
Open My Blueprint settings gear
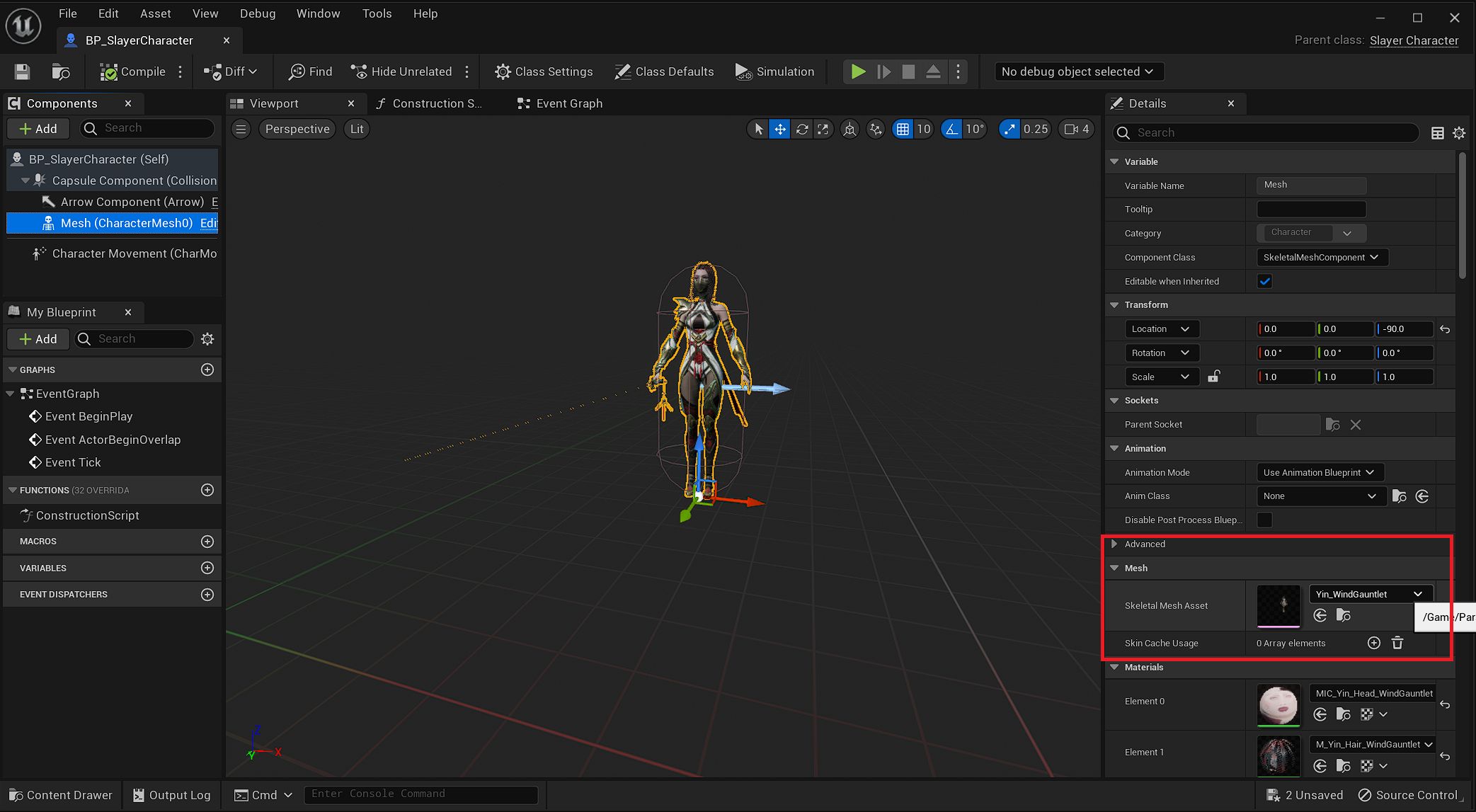pos(207,339)
